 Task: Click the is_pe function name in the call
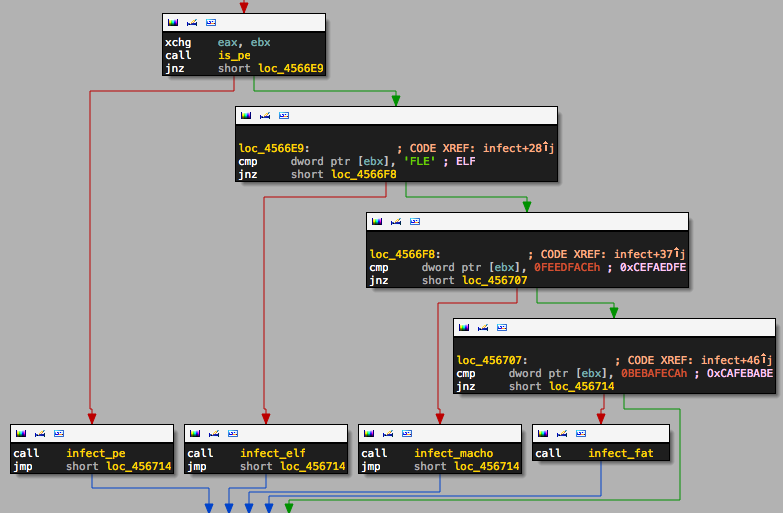pos(234,55)
